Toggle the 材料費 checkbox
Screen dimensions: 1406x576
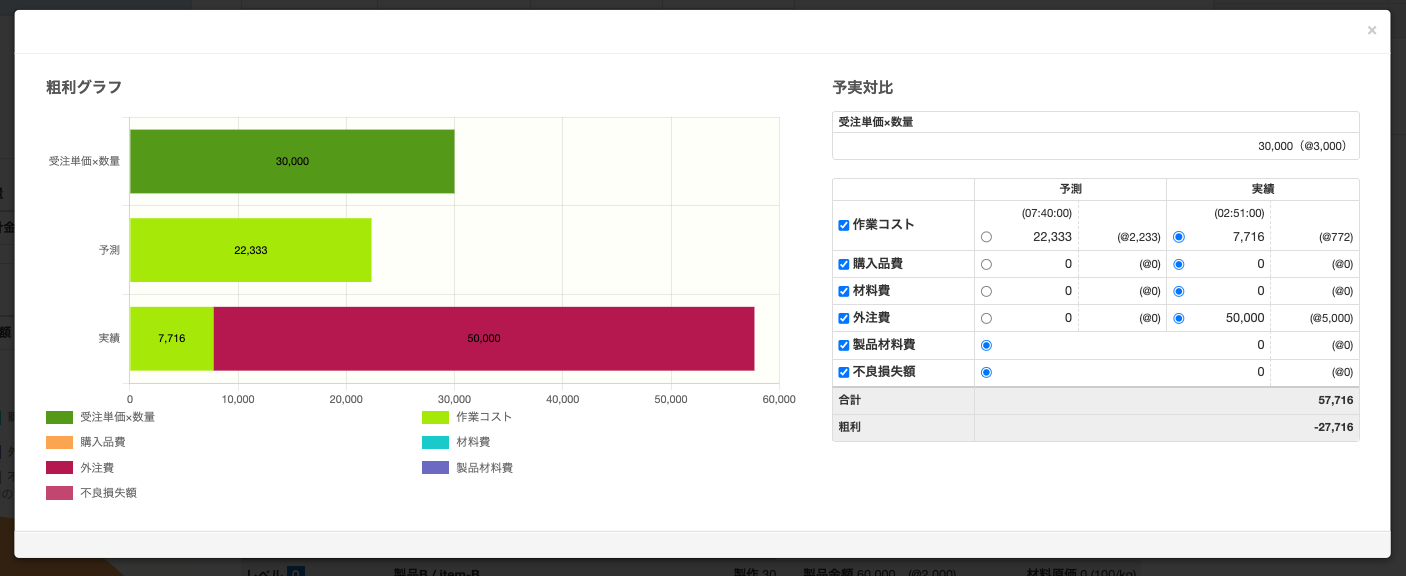point(843,291)
